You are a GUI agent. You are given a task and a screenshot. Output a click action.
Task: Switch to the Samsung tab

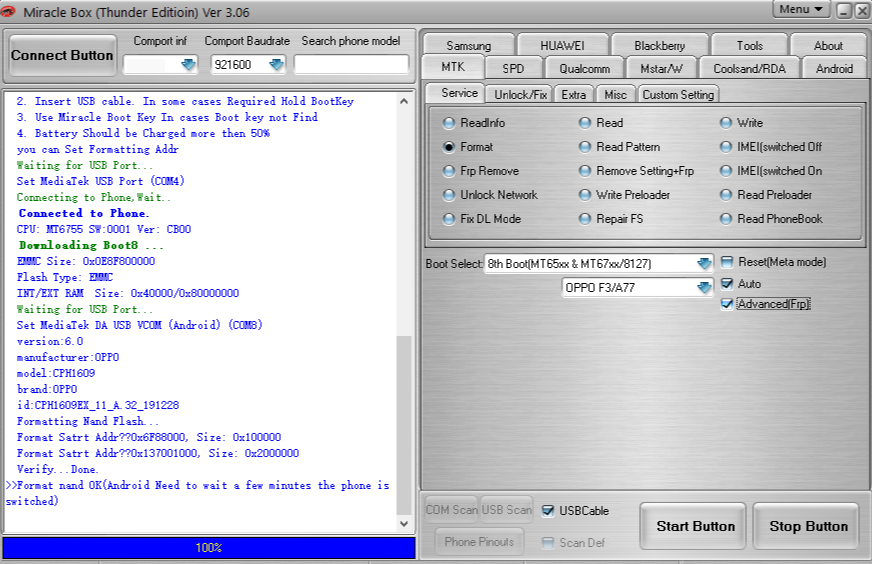(x=468, y=46)
